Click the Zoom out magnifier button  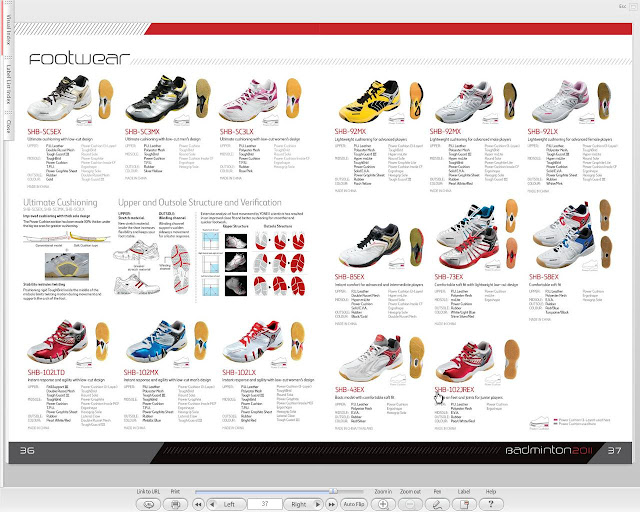(x=410, y=504)
